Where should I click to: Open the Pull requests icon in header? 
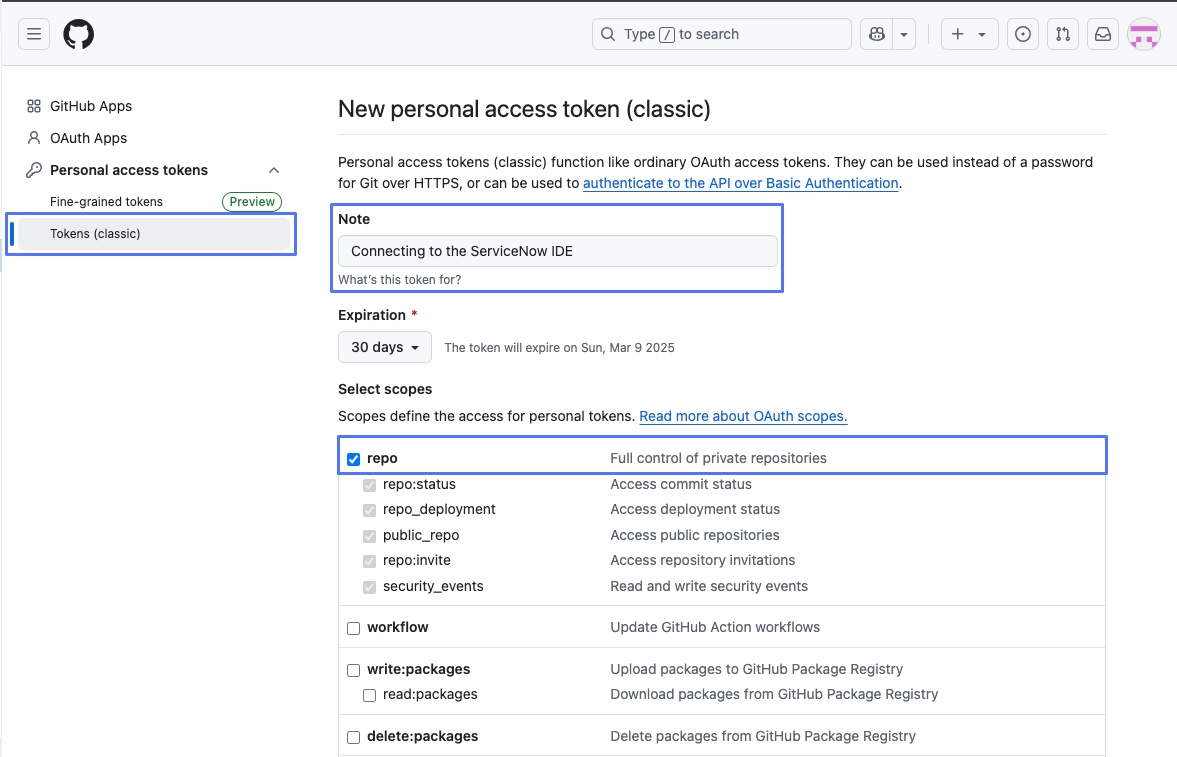tap(1063, 34)
